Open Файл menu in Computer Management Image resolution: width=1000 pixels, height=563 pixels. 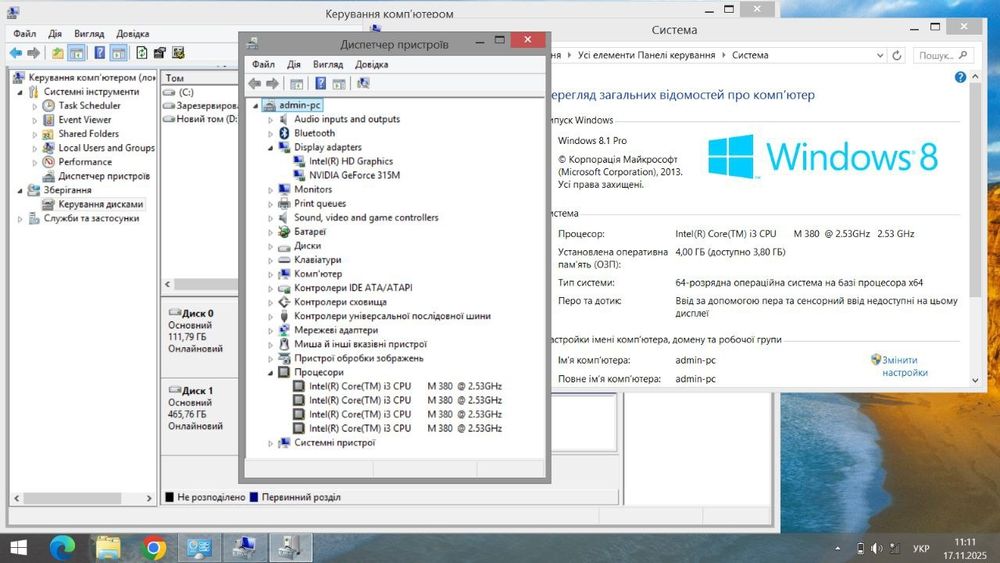[x=25, y=34]
